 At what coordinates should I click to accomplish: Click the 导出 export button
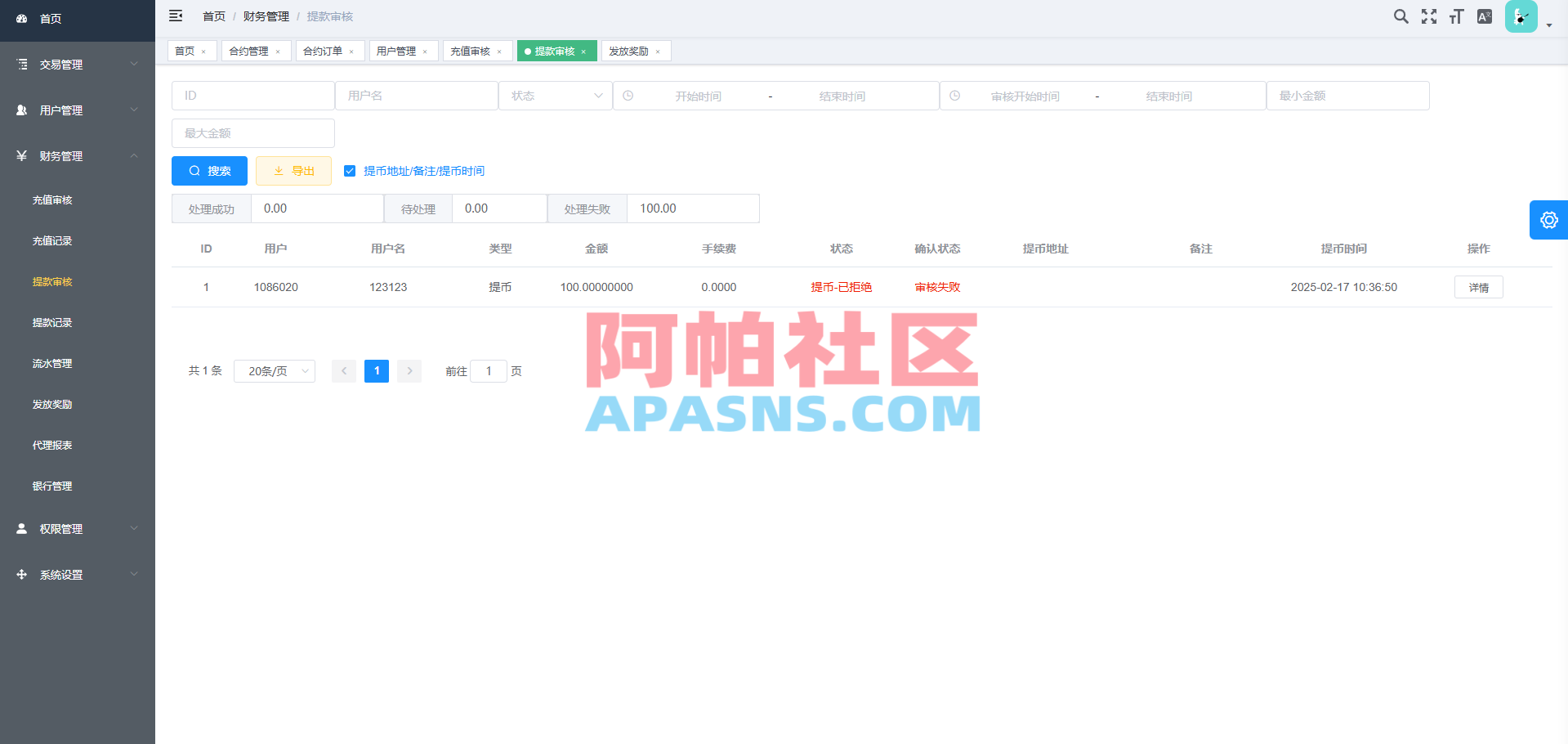point(293,171)
